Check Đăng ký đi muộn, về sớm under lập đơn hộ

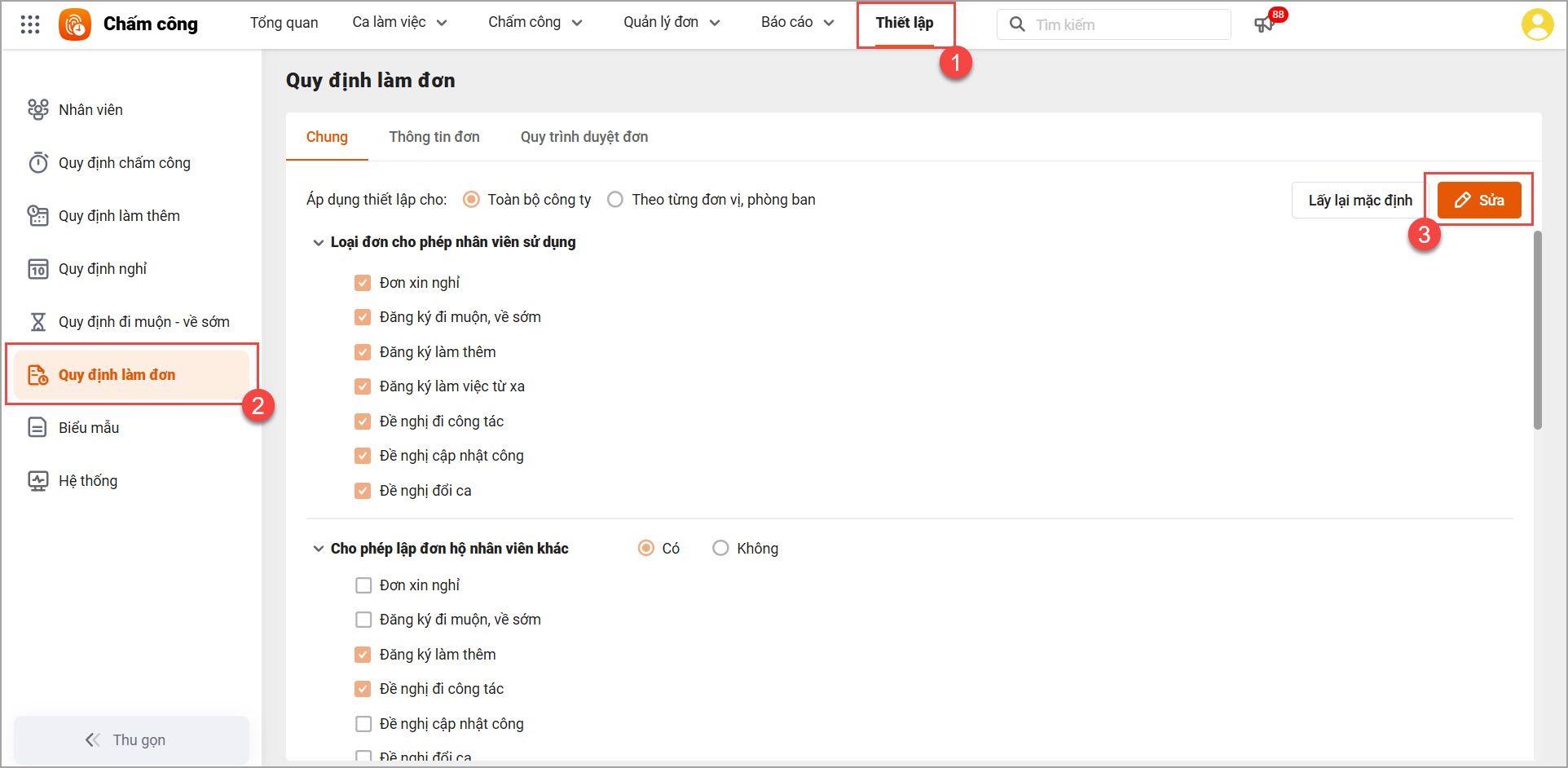[x=363, y=620]
